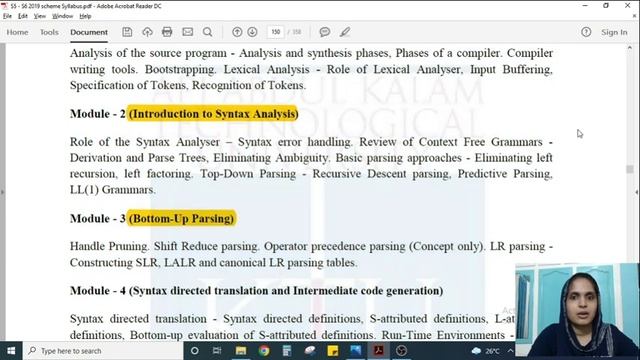Expand the left navigation pane arrow
Viewport: 640px width, 360px height.
coord(2,192)
